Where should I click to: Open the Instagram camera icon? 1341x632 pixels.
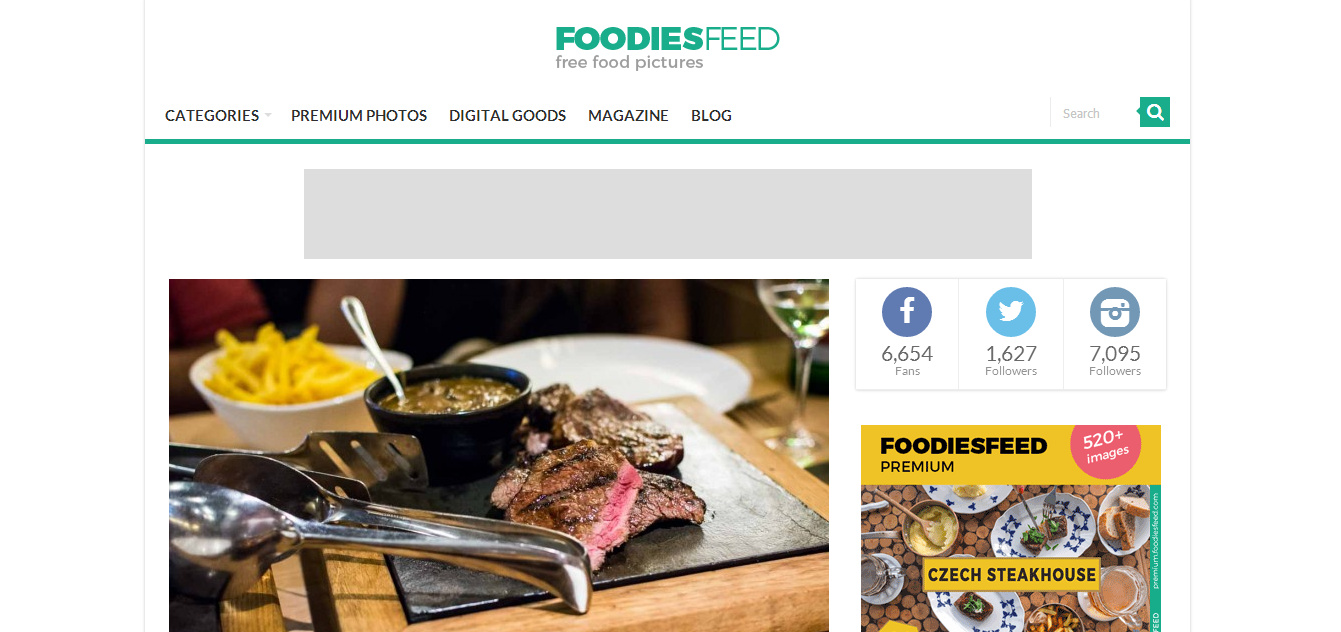click(1115, 312)
